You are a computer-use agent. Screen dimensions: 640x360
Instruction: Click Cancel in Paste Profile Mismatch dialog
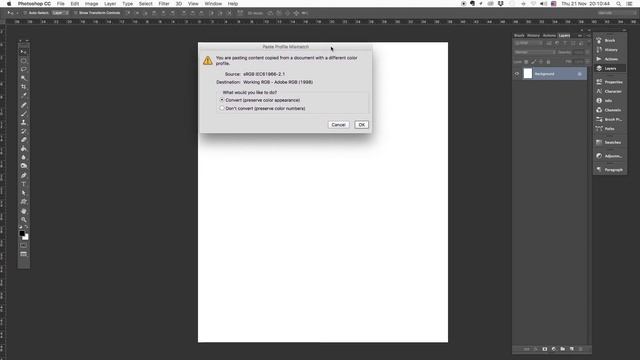pos(338,124)
